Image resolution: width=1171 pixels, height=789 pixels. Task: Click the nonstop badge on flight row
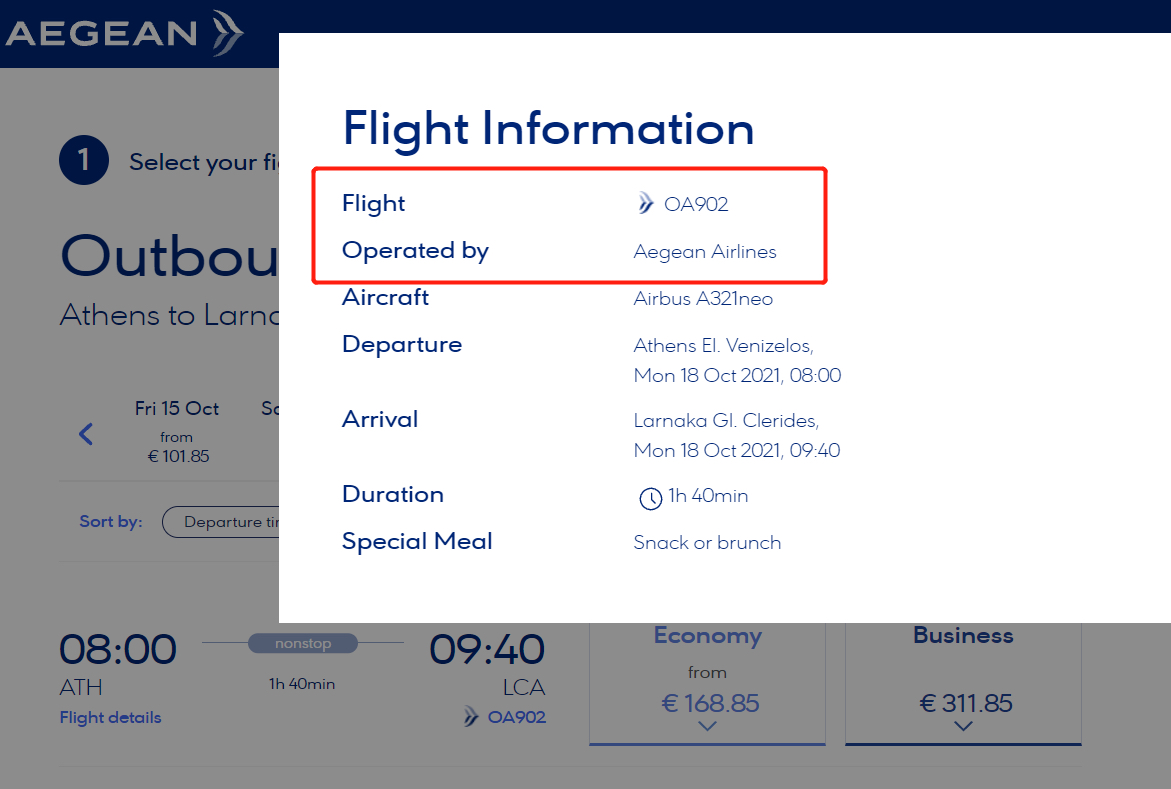pyautogui.click(x=302, y=643)
